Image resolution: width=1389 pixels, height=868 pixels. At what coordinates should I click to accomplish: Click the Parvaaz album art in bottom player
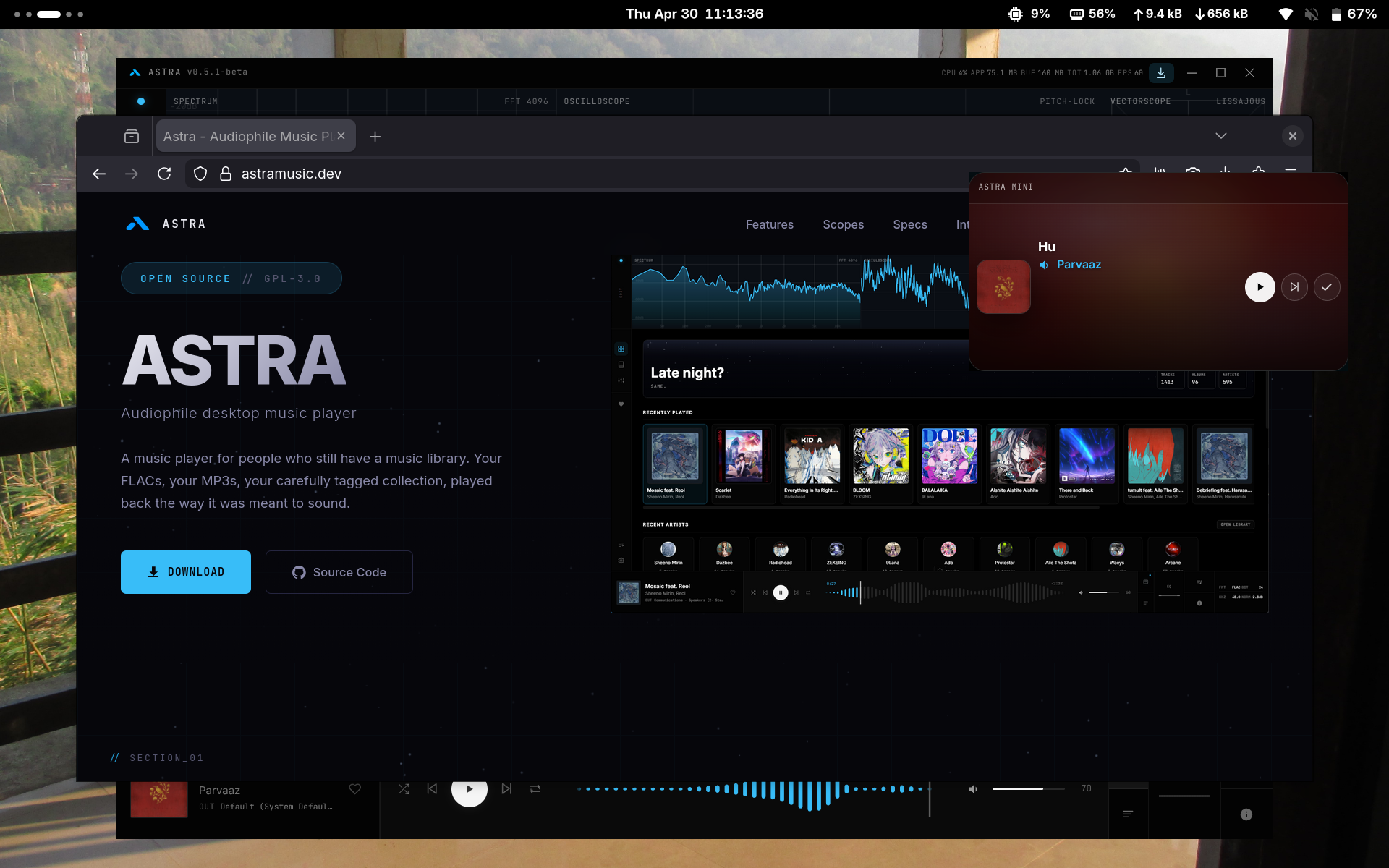pos(159,799)
